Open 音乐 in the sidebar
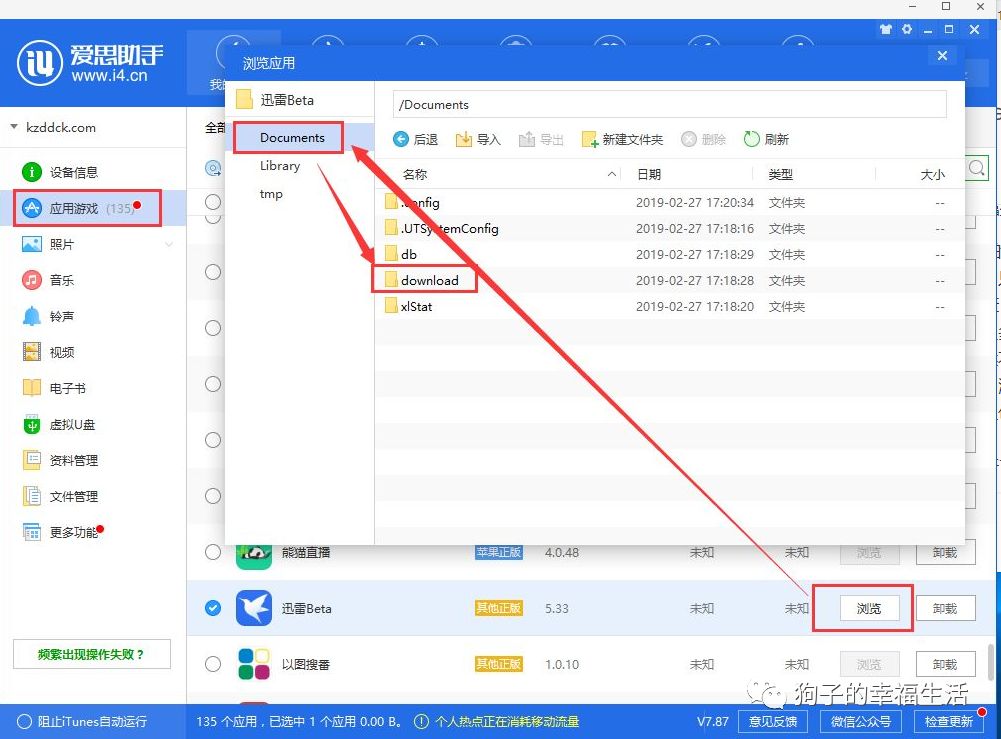This screenshot has width=1001, height=739. [x=62, y=280]
